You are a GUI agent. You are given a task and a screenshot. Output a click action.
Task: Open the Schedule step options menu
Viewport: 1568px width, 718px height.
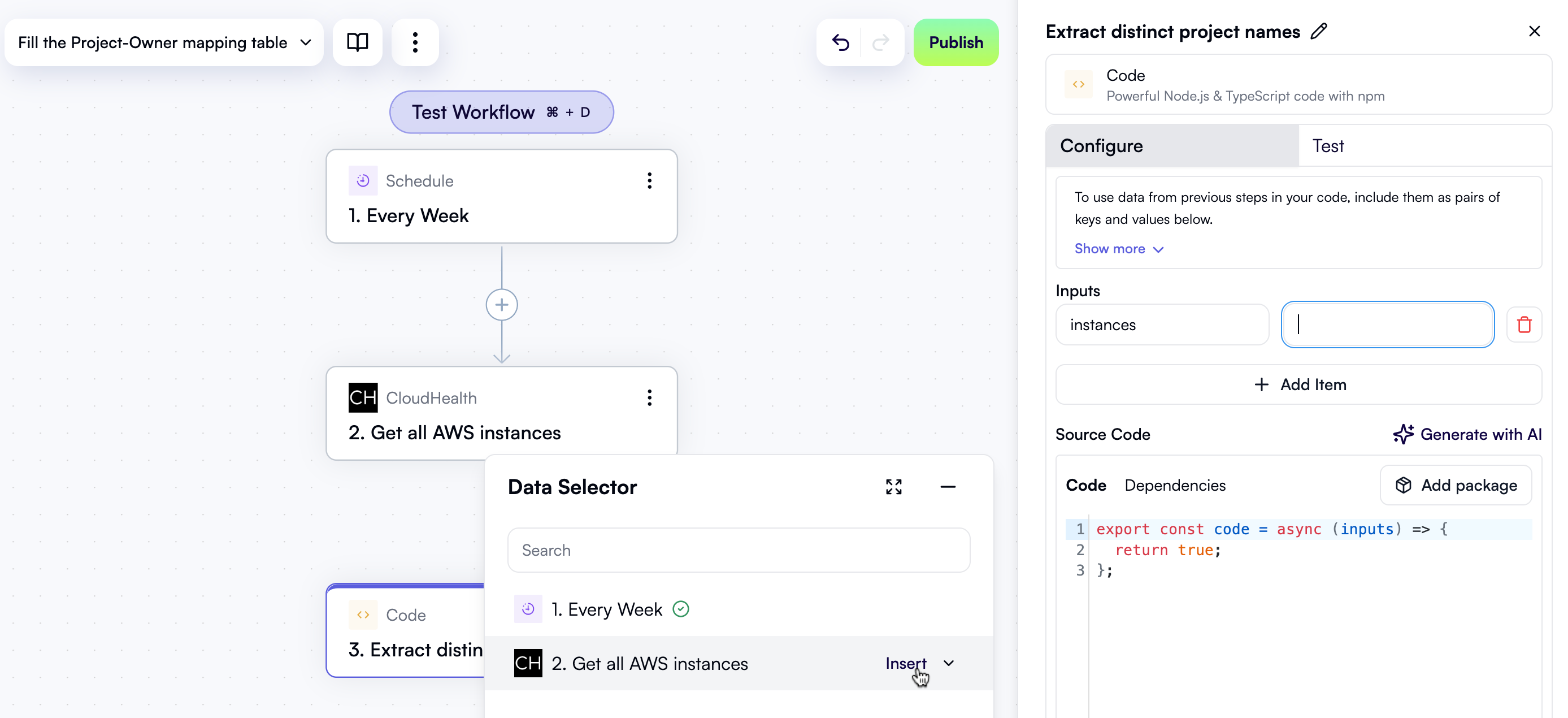(x=649, y=180)
